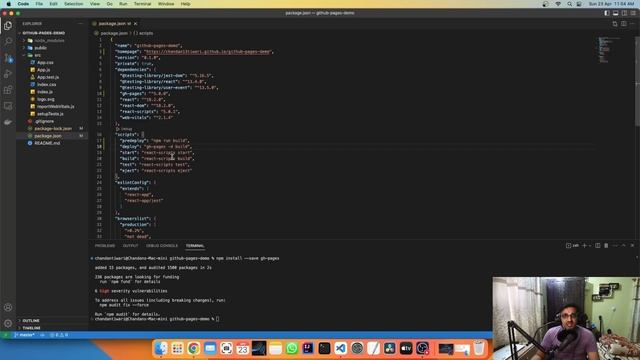
Task: Expand the Outline section
Action: pos(31,321)
